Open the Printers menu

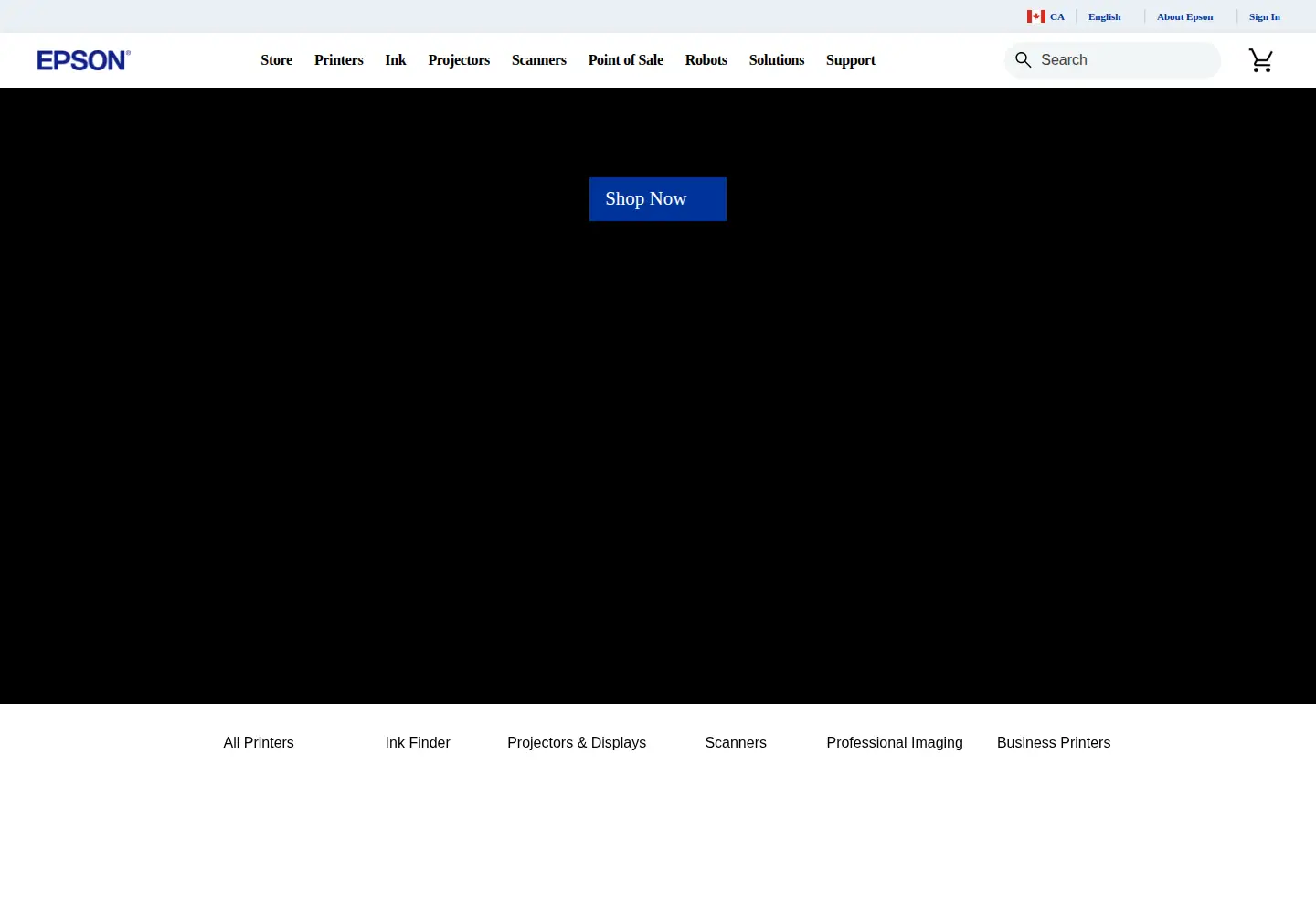pos(338,60)
